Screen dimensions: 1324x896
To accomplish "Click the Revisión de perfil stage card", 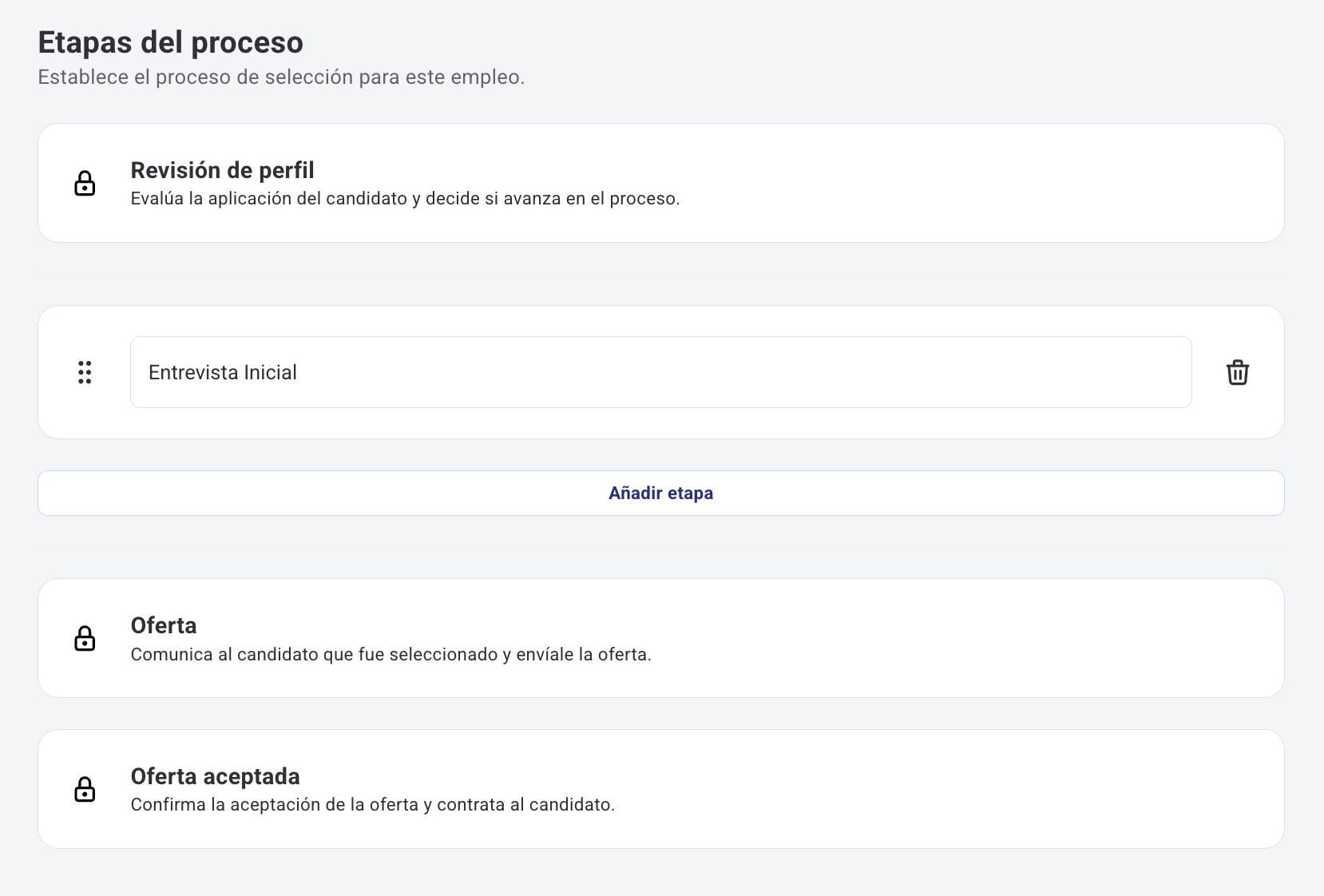I will pyautogui.click(x=660, y=183).
